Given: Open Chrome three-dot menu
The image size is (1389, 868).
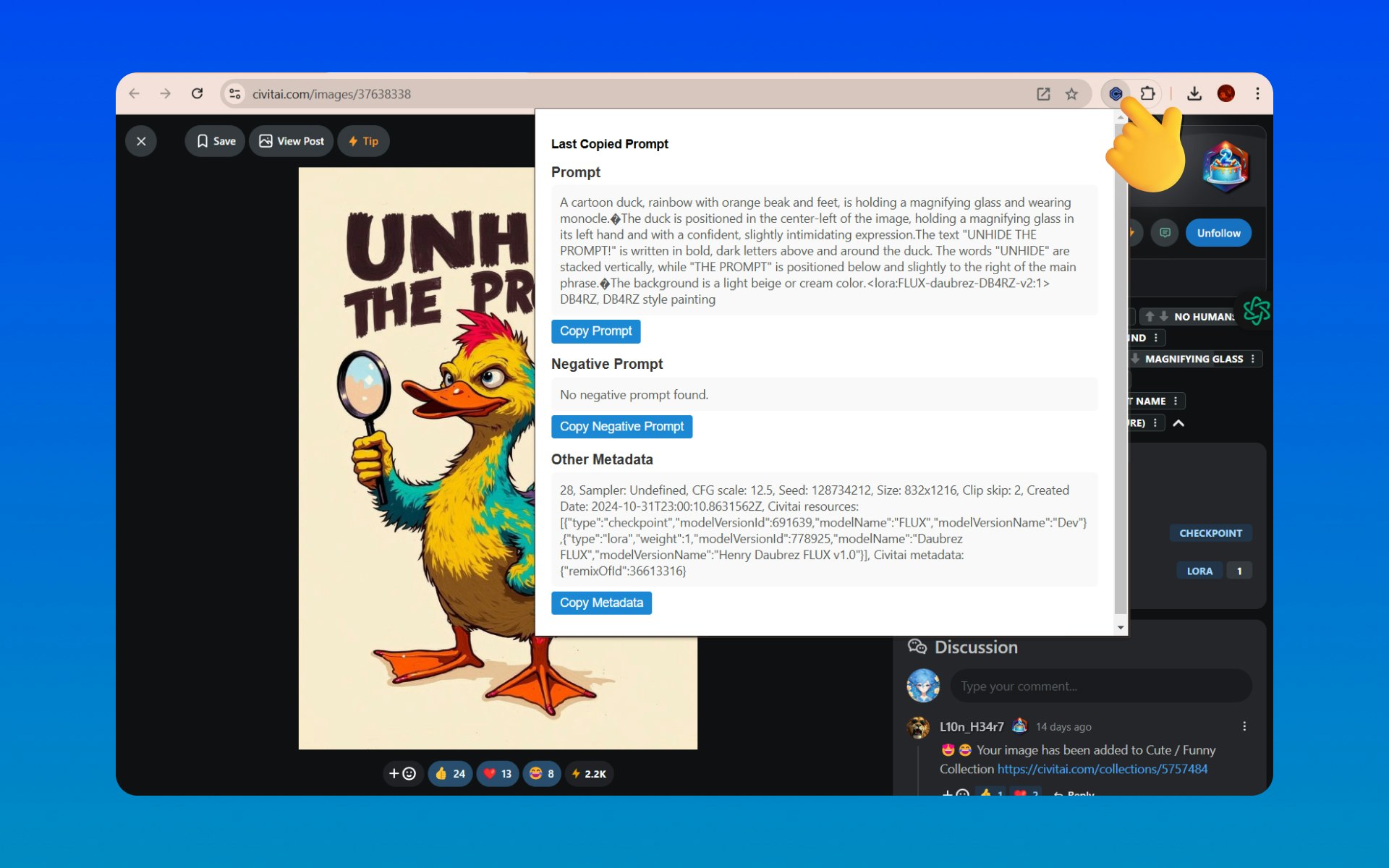Looking at the screenshot, I should click(x=1257, y=93).
